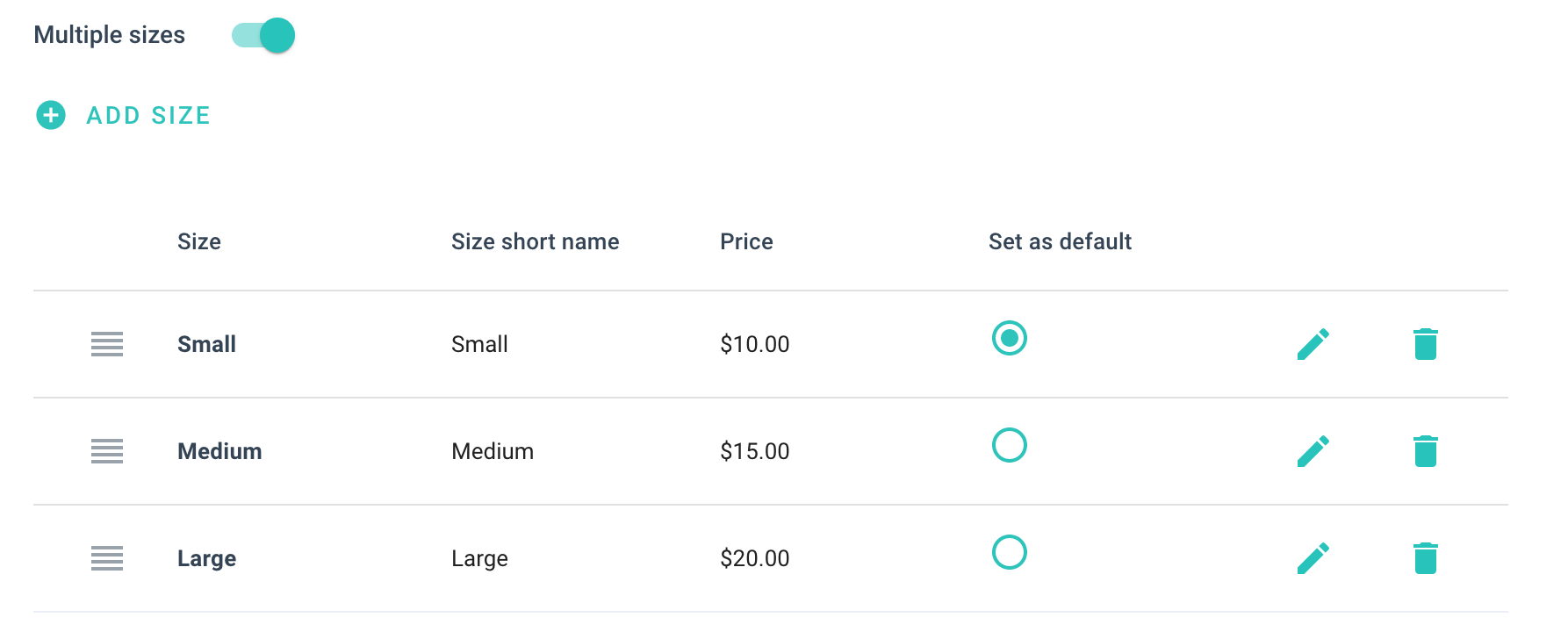Click the reorder handle beside Medium

[107, 451]
